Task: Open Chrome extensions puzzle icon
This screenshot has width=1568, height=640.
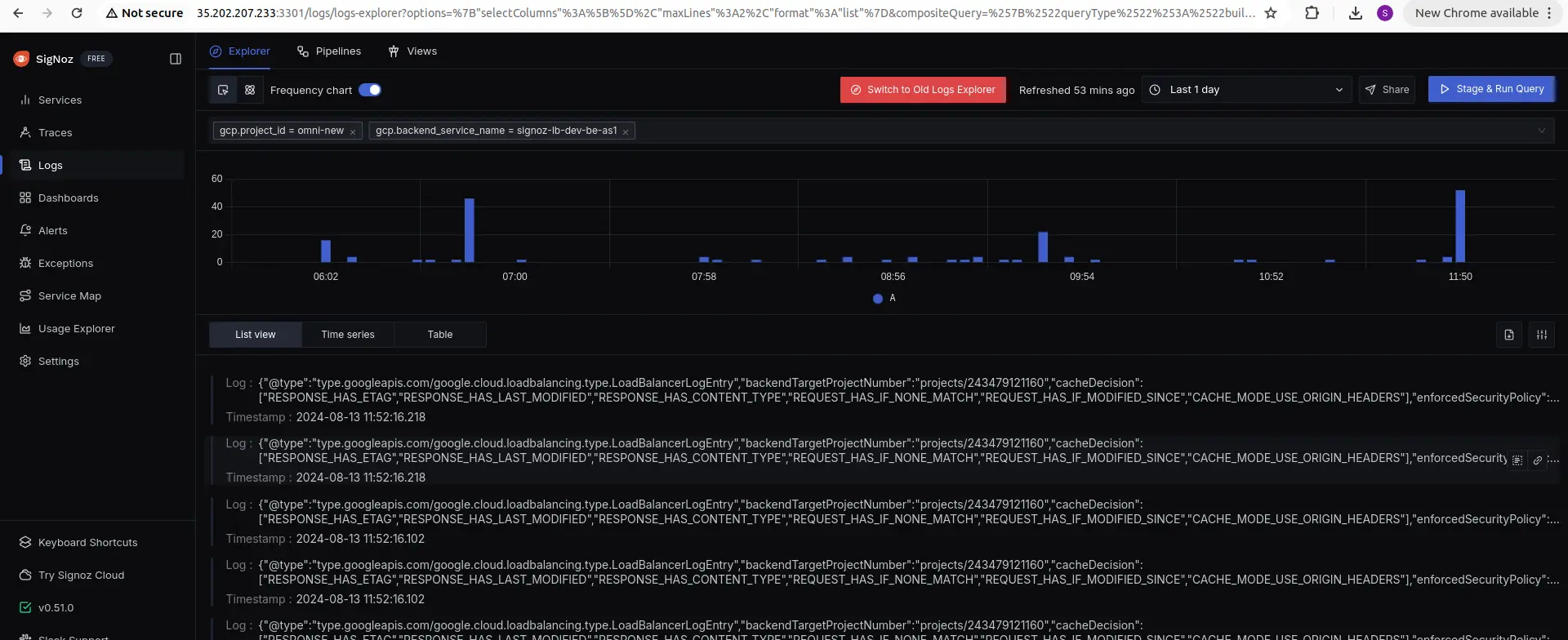Action: click(1312, 13)
